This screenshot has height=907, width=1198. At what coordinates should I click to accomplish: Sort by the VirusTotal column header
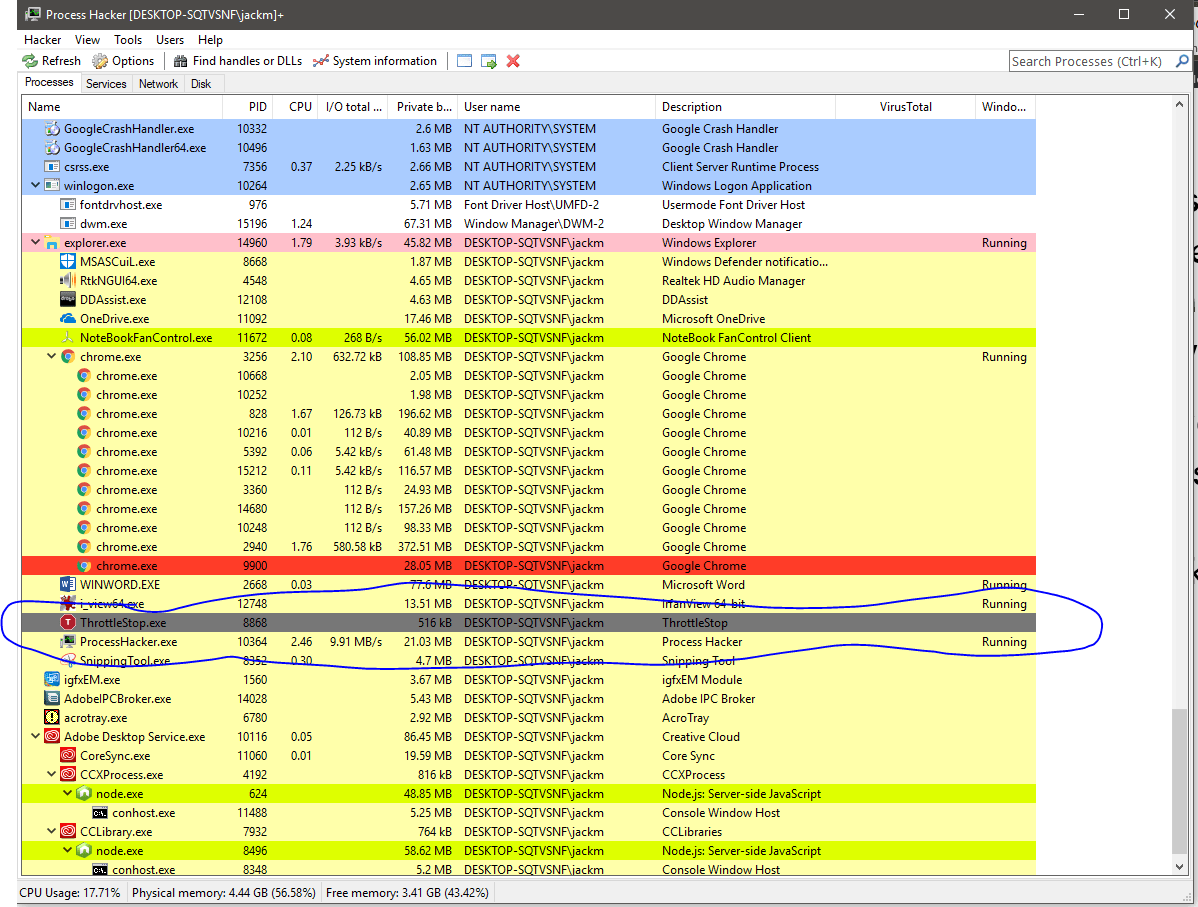click(x=905, y=107)
